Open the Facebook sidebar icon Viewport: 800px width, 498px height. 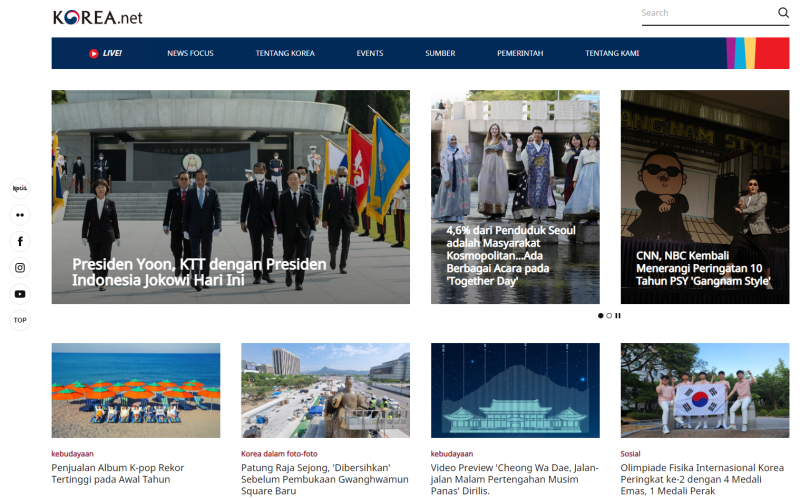coord(20,241)
